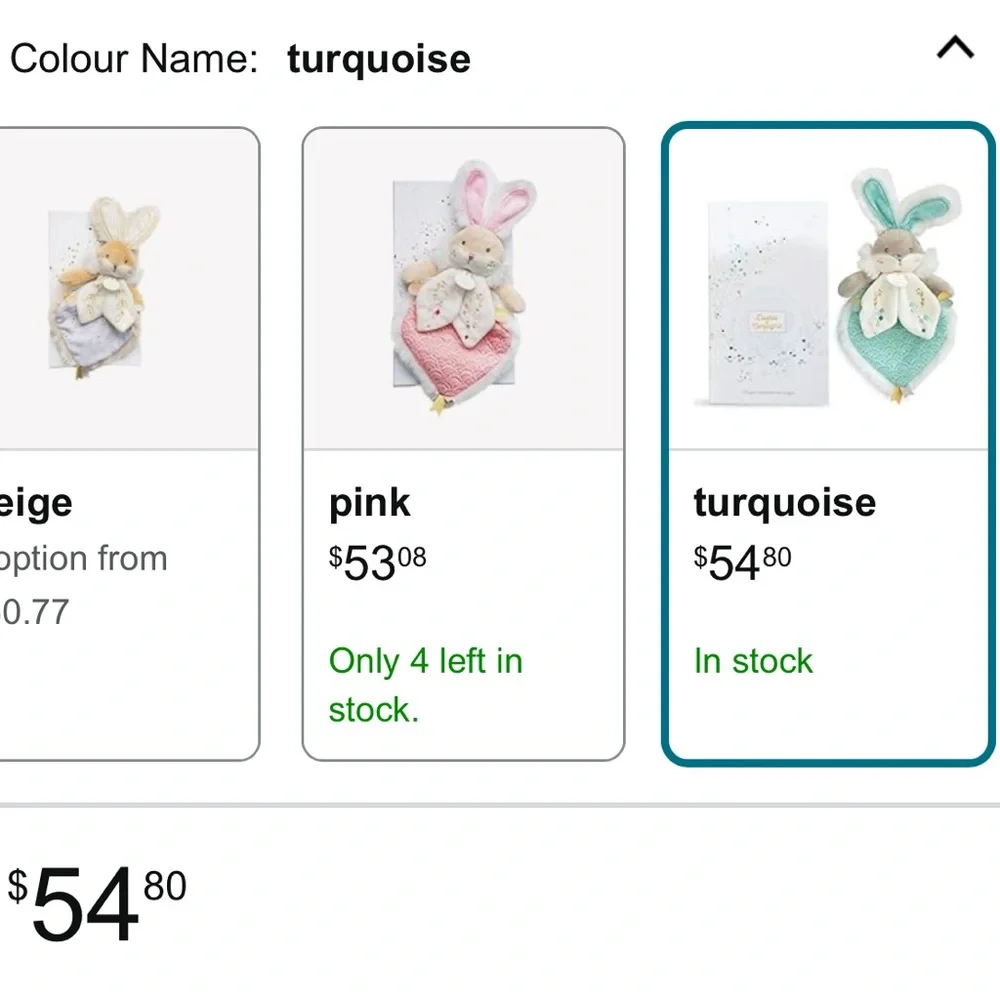Click the selected colour value turquoise in header
The image size is (1000, 1000).
pyautogui.click(x=378, y=59)
